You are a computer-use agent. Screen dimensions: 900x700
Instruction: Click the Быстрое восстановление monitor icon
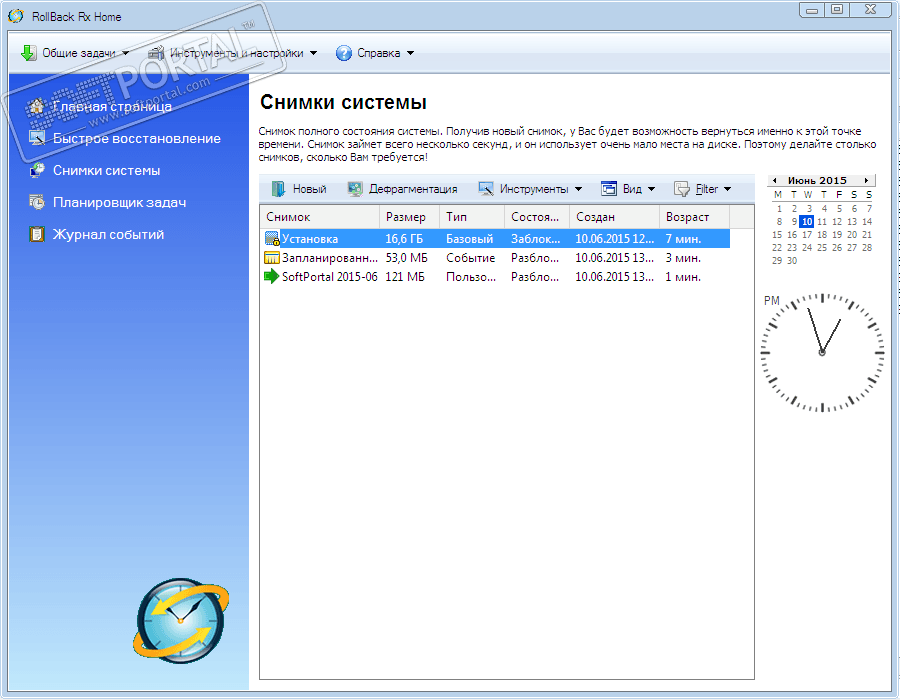tap(37, 138)
